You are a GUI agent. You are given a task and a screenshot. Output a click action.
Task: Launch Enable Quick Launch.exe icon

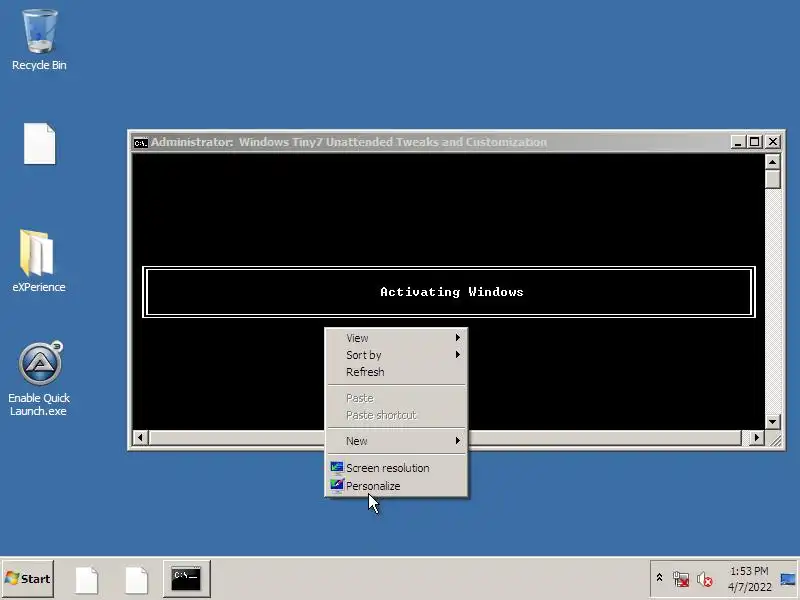[39, 379]
